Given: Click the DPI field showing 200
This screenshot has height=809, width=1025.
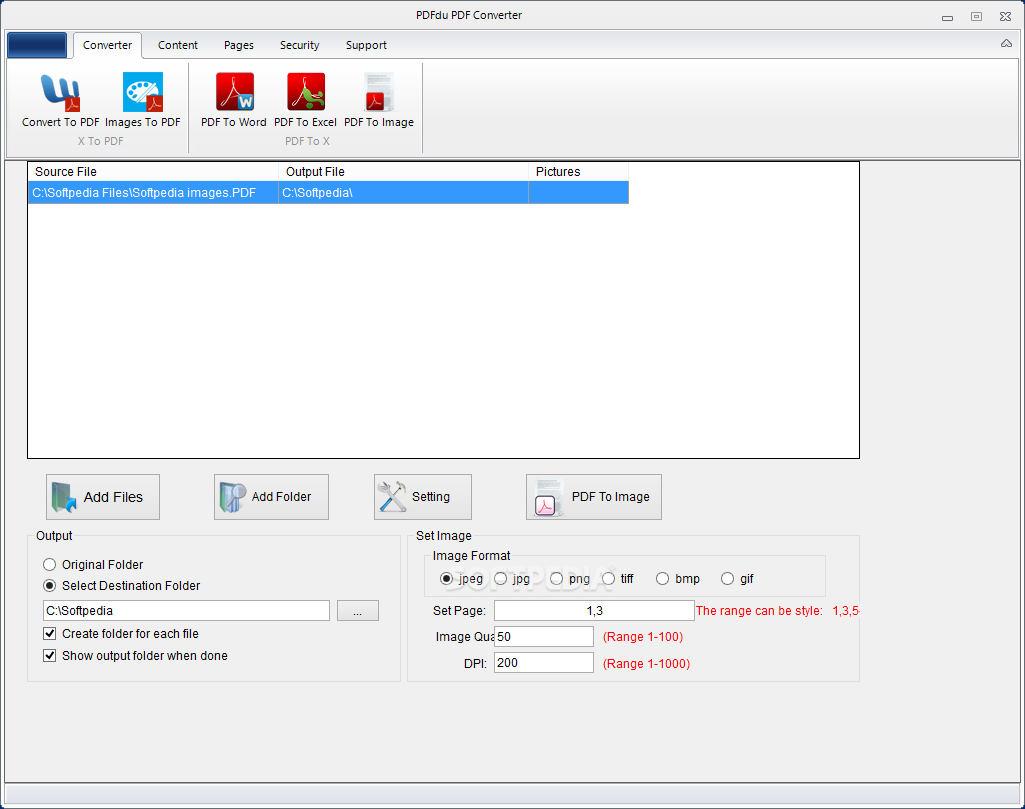Looking at the screenshot, I should [544, 663].
